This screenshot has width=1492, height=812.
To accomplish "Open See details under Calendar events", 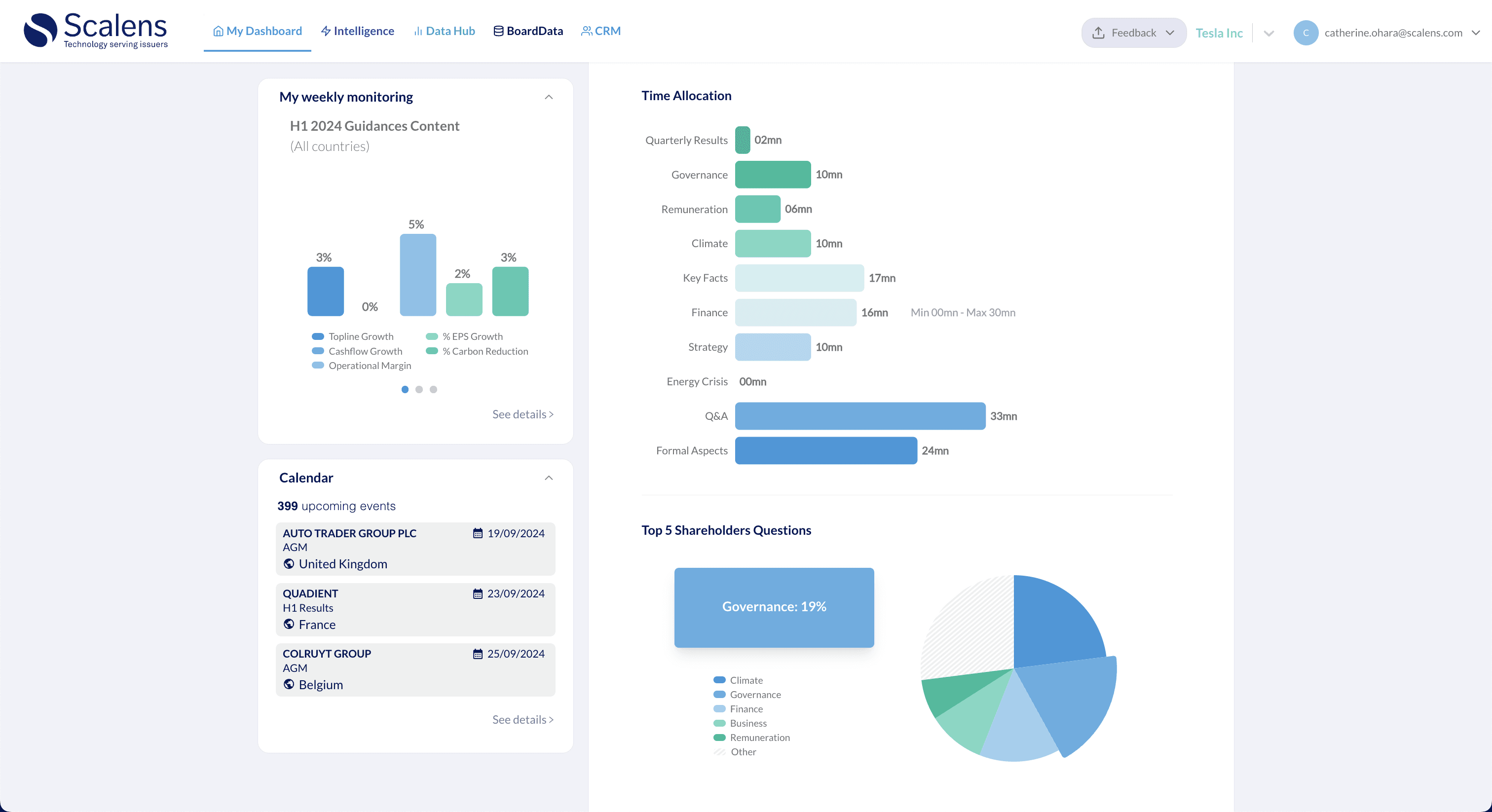I will pos(522,720).
